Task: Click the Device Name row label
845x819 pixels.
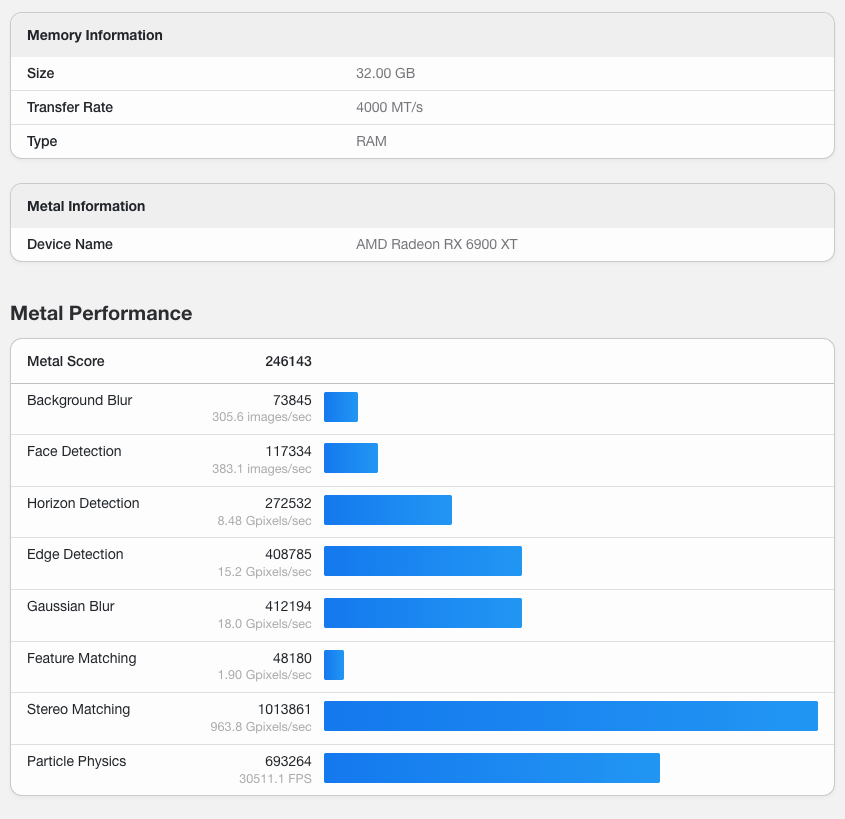Action: (70, 244)
